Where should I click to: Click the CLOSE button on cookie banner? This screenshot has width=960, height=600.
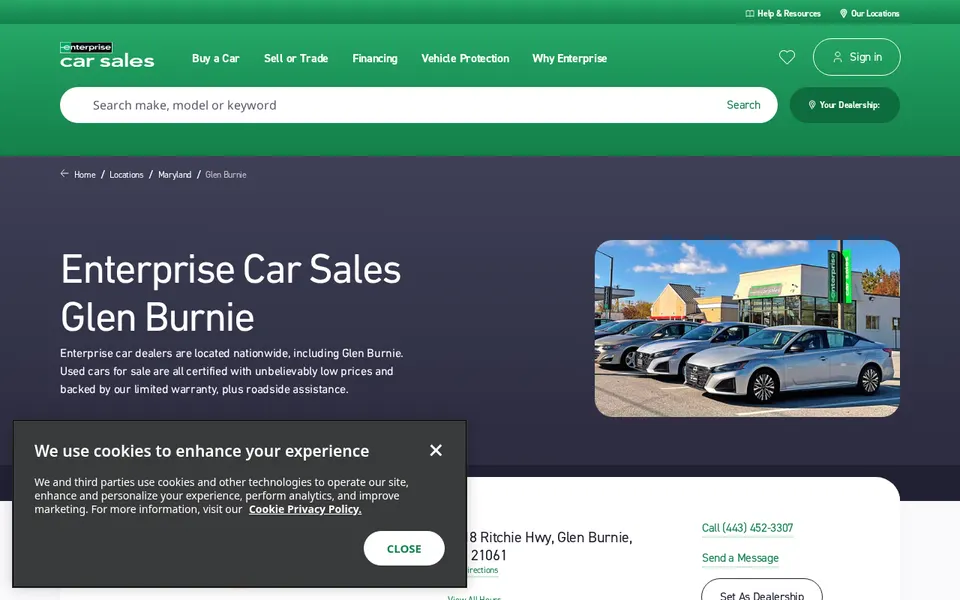point(404,549)
